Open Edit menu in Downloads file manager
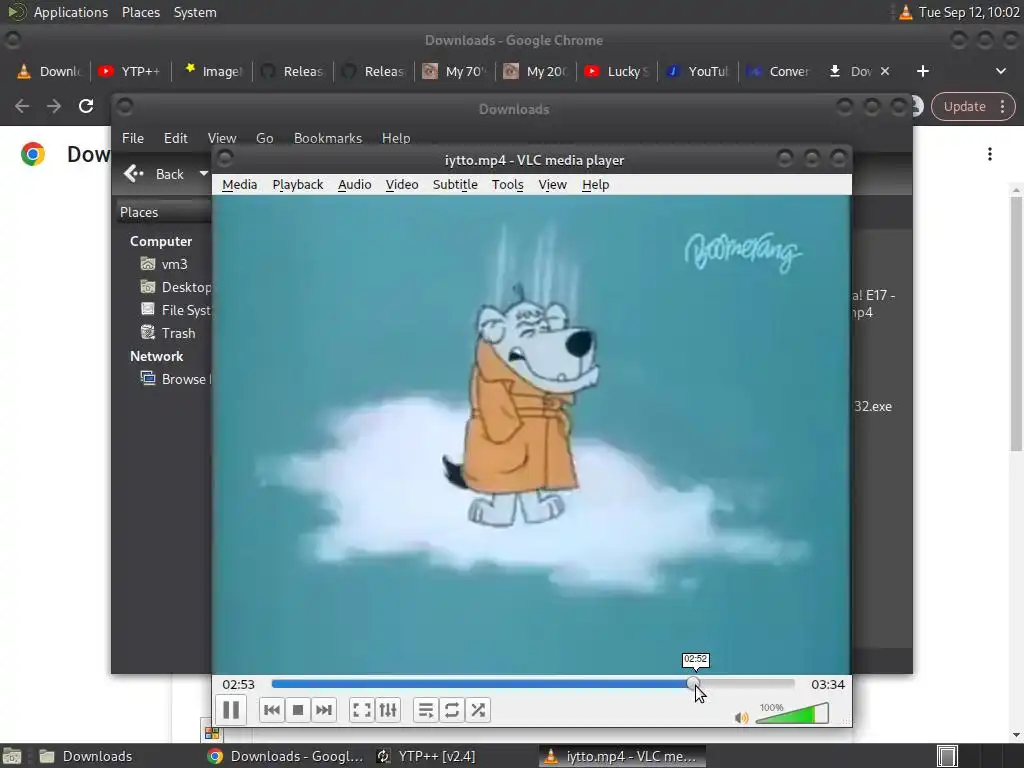This screenshot has height=768, width=1024. (176, 138)
